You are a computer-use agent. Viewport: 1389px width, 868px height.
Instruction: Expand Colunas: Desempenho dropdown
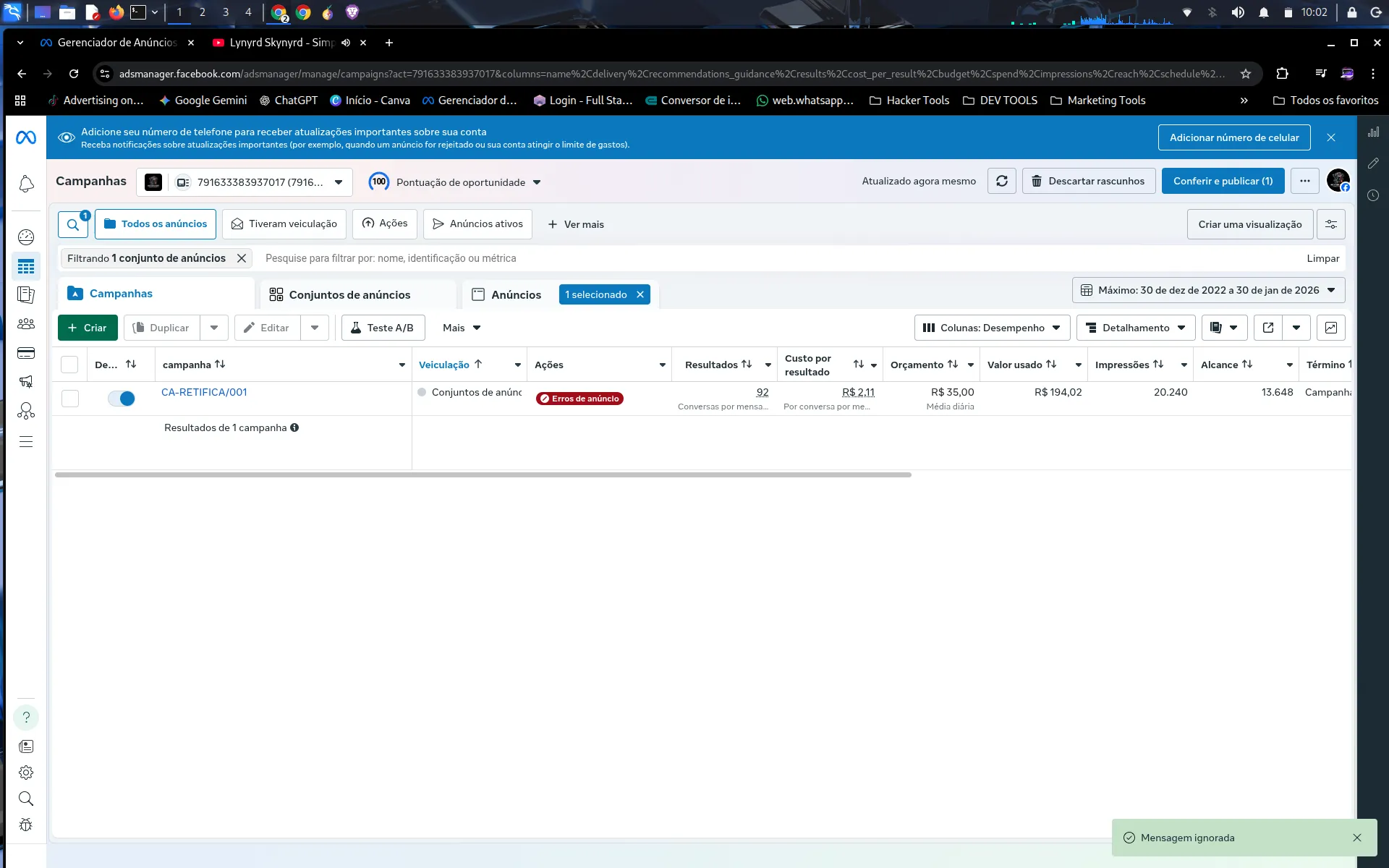coord(993,328)
